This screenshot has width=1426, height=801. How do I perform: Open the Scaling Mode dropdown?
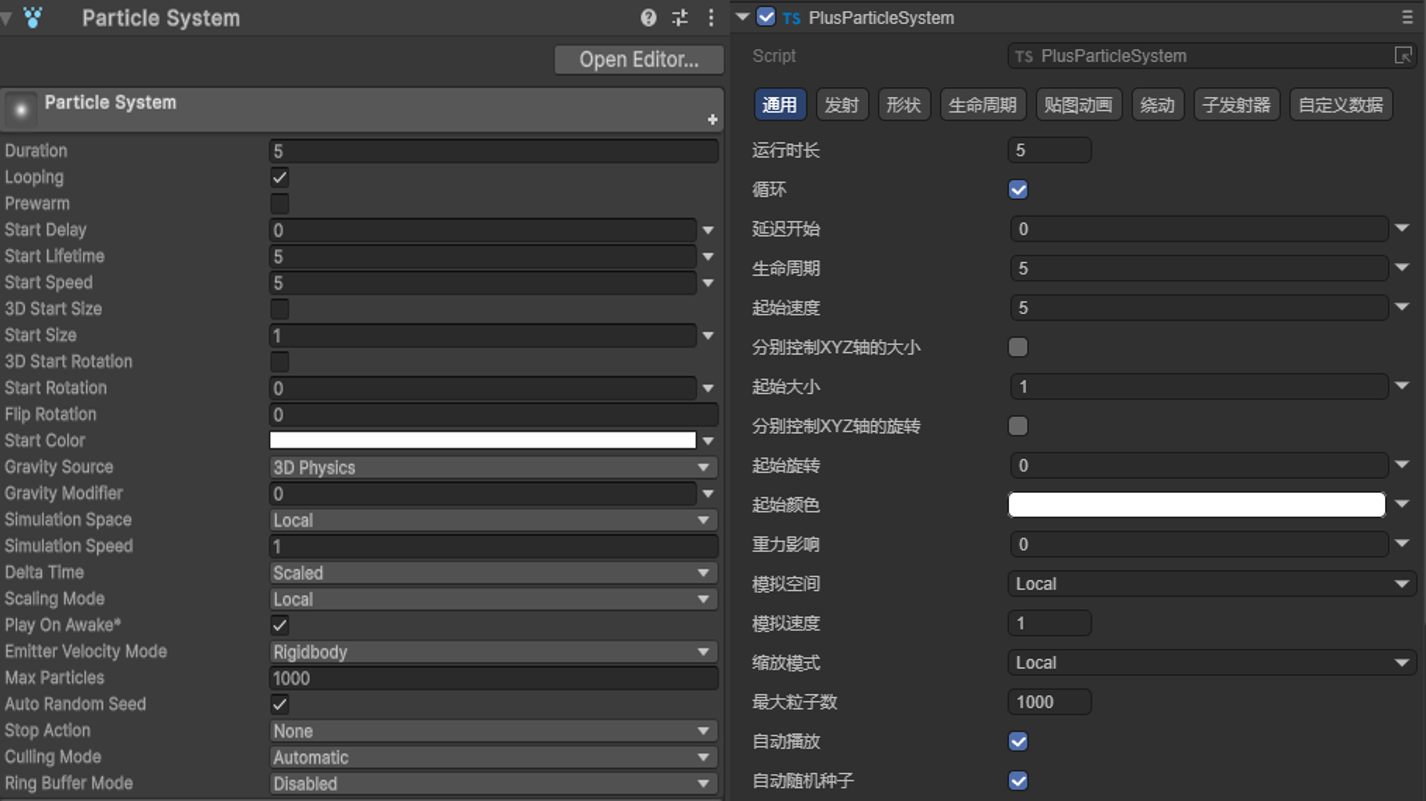pos(493,599)
